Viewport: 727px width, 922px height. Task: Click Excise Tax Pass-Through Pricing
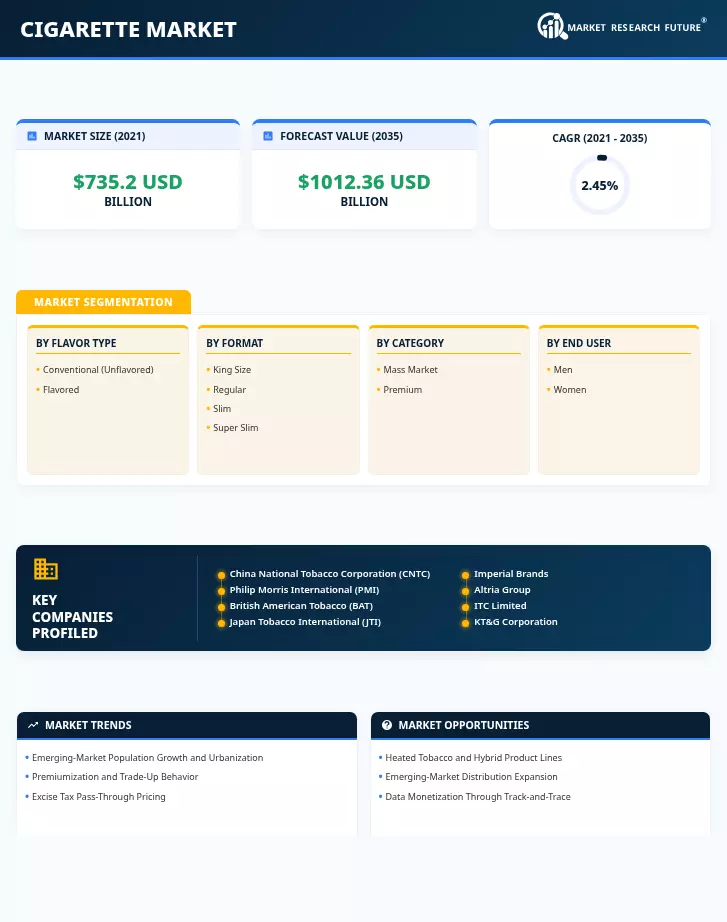tap(99, 797)
